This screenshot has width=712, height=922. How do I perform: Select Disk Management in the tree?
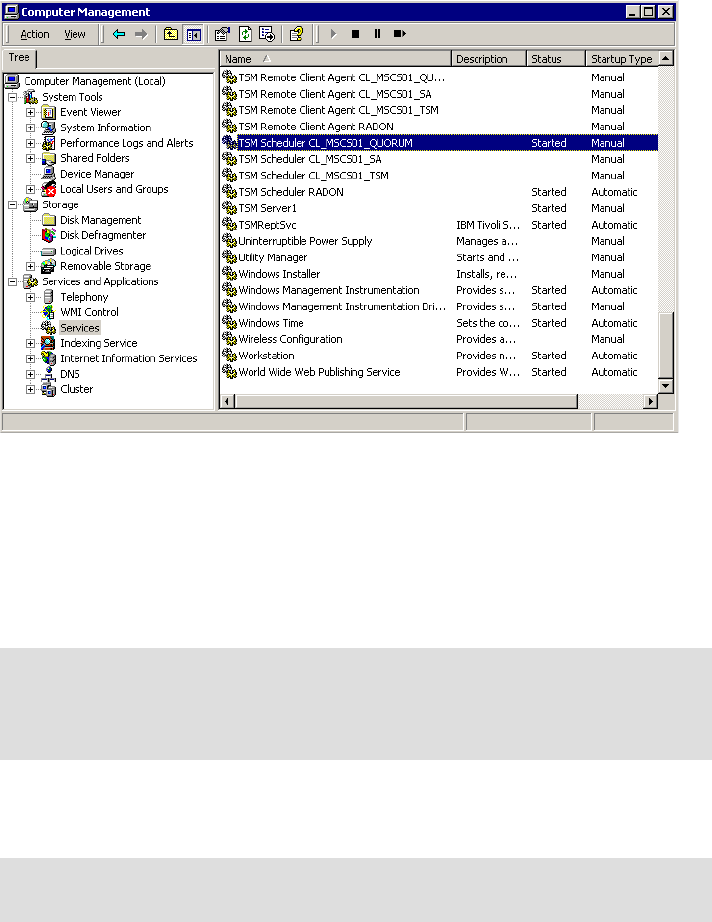pos(101,220)
